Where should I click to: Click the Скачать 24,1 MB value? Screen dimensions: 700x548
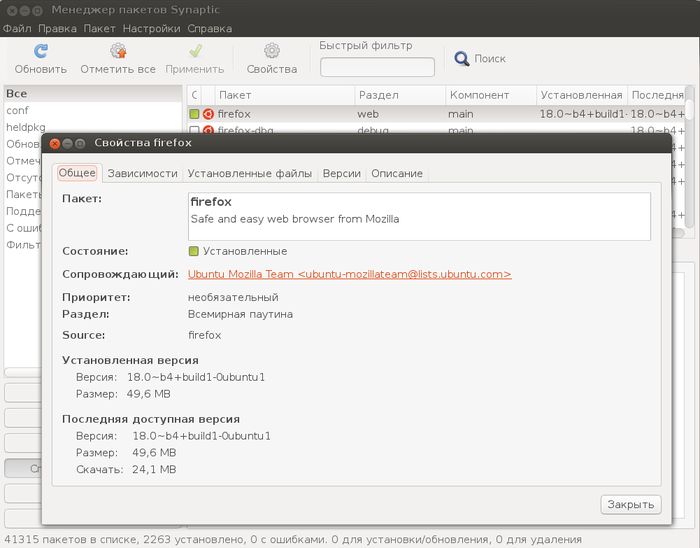[x=154, y=469]
